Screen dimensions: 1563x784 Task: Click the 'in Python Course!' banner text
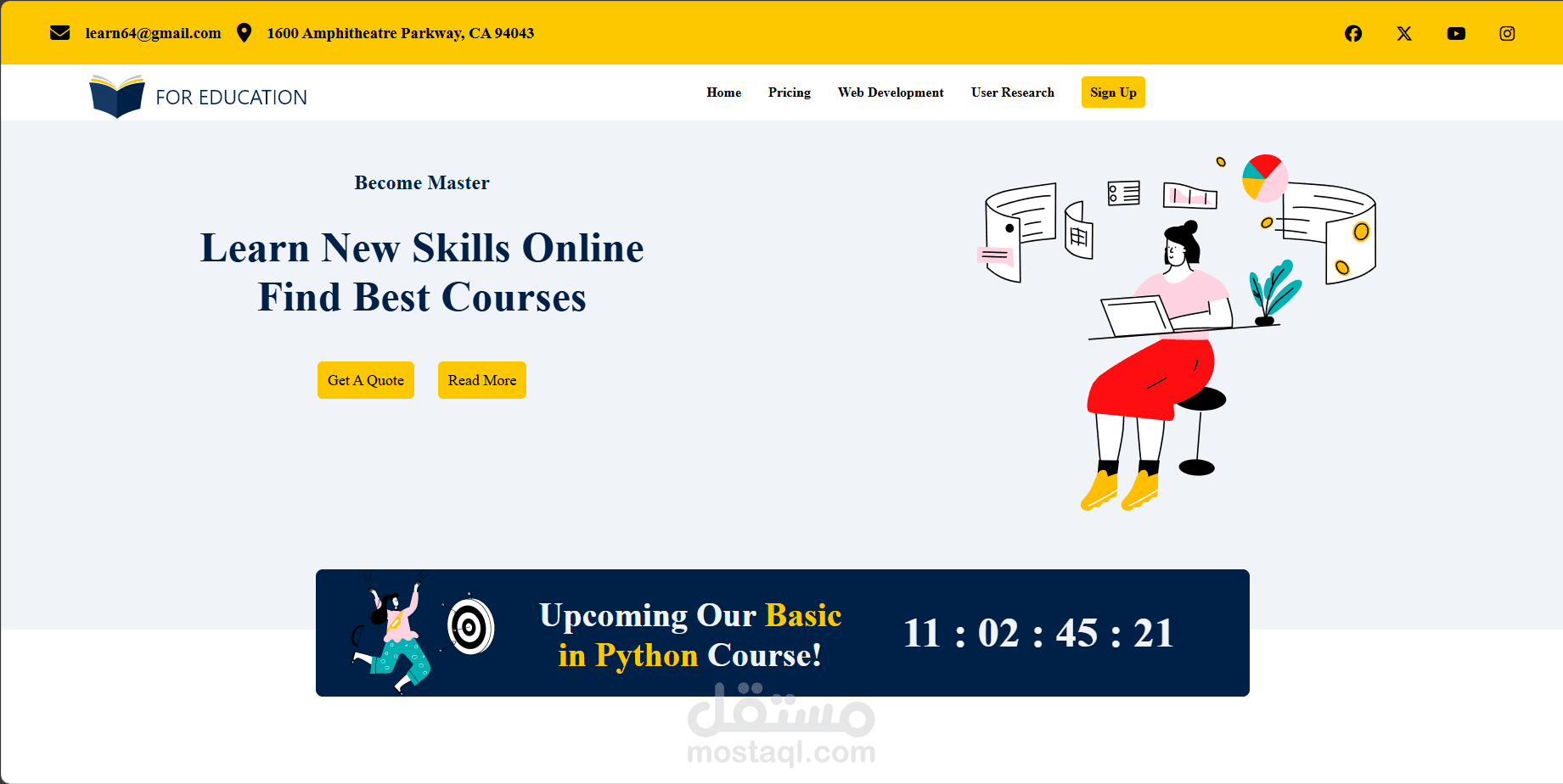coord(689,655)
